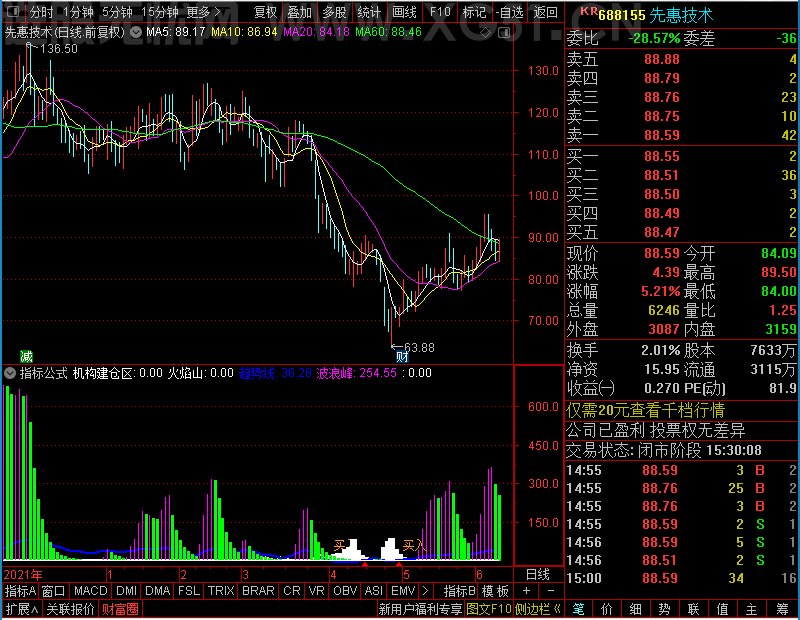Open the 指标B indicator group
This screenshot has height=620, width=800.
click(459, 591)
